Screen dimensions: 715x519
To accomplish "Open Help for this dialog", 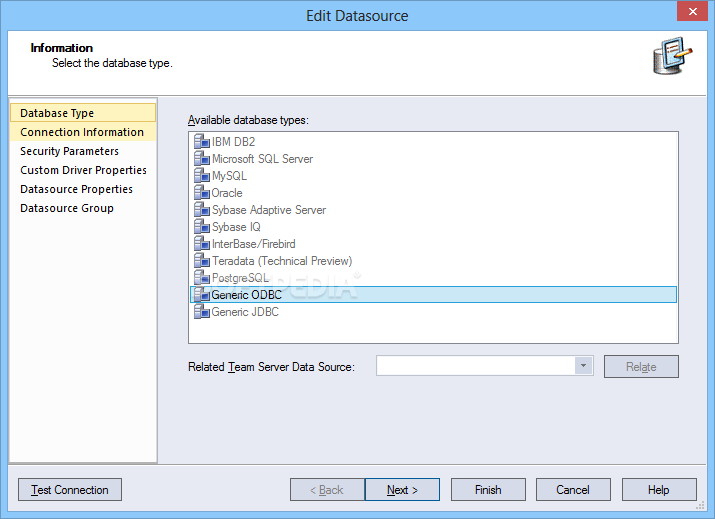I will click(659, 489).
